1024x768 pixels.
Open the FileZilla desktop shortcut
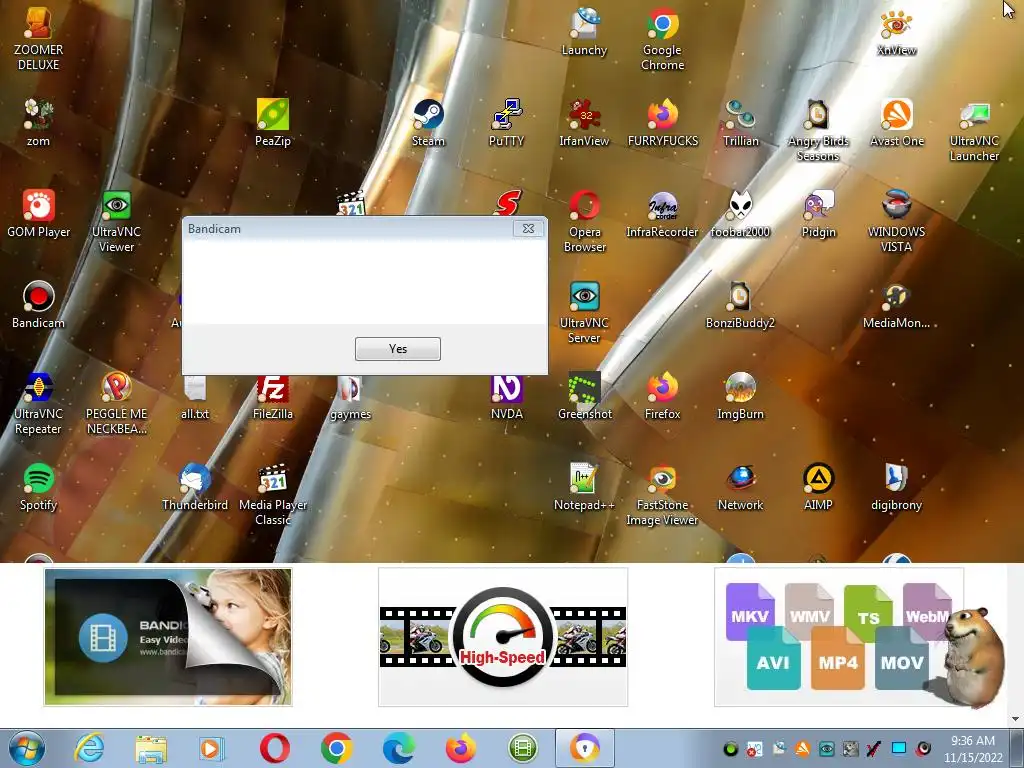point(273,398)
